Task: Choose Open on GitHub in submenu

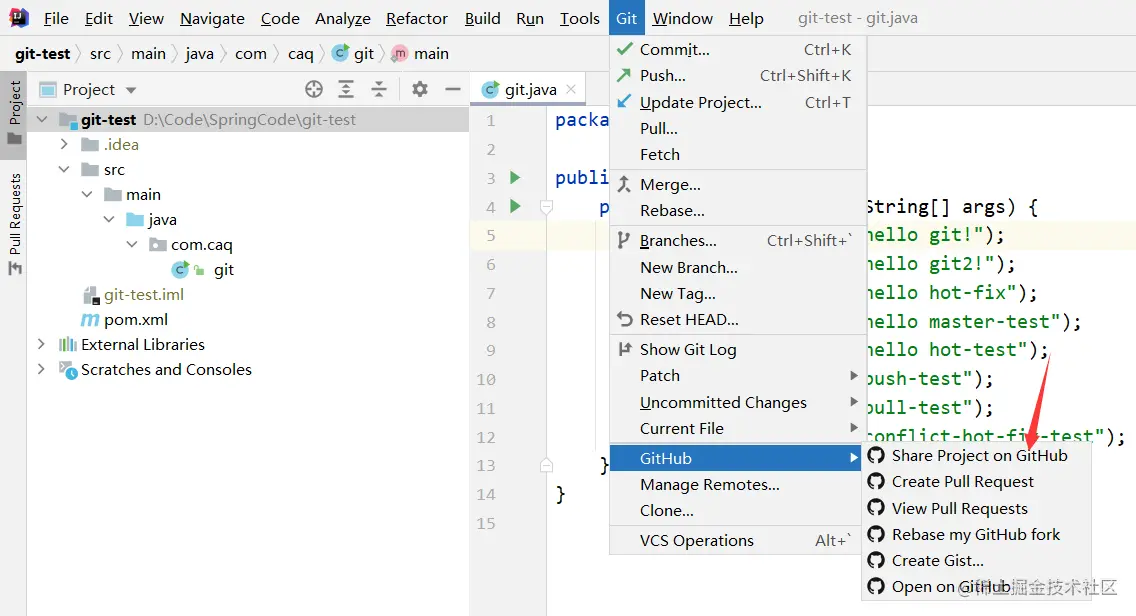Action: click(x=977, y=586)
